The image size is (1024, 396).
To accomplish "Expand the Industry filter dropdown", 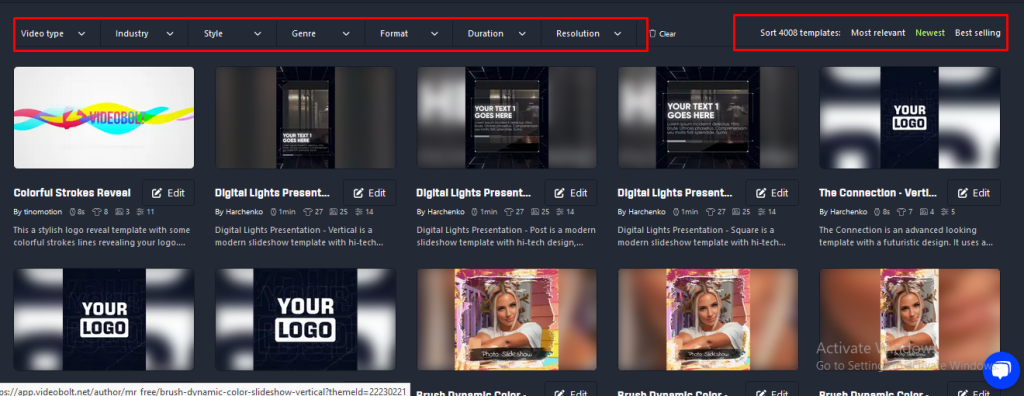I will point(144,33).
